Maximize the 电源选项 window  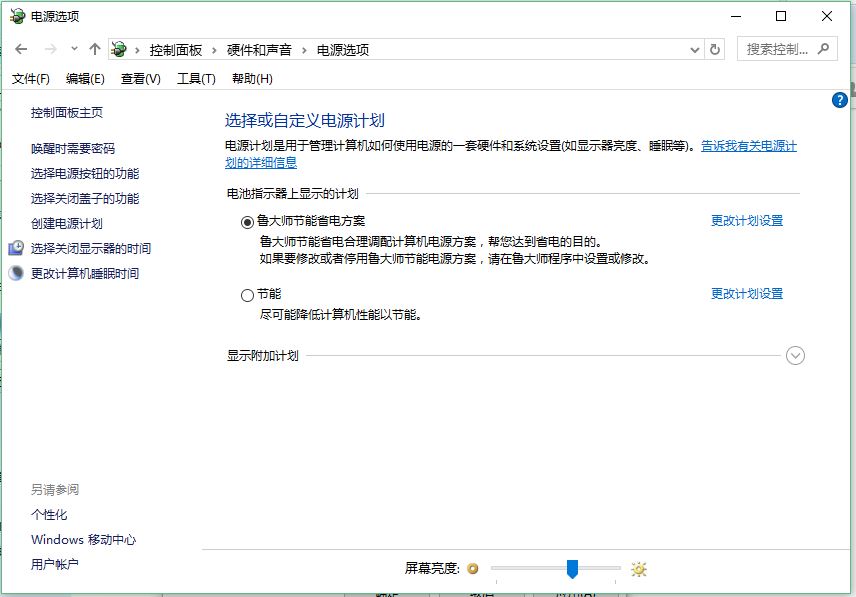click(x=781, y=16)
